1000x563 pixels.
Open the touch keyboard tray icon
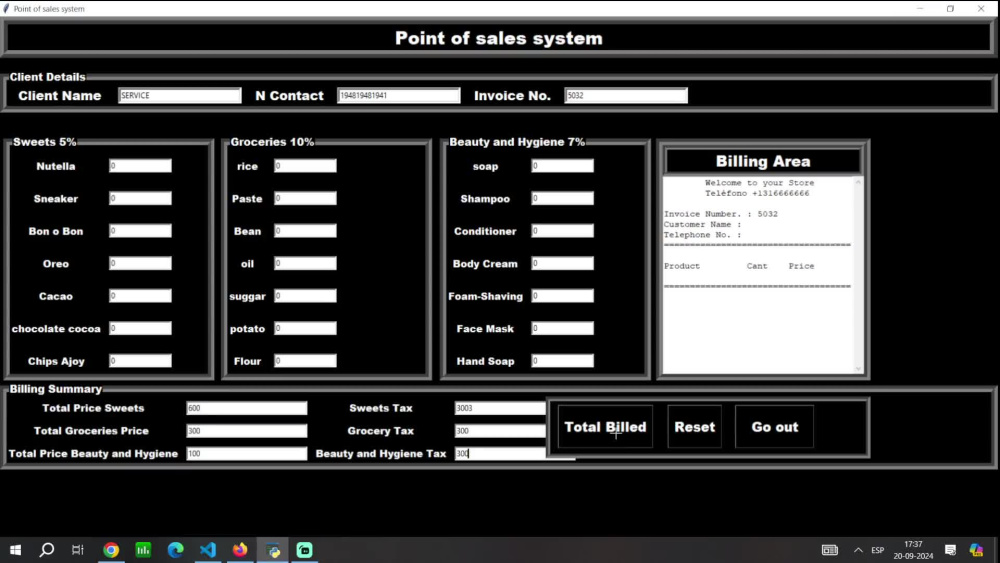point(829,550)
